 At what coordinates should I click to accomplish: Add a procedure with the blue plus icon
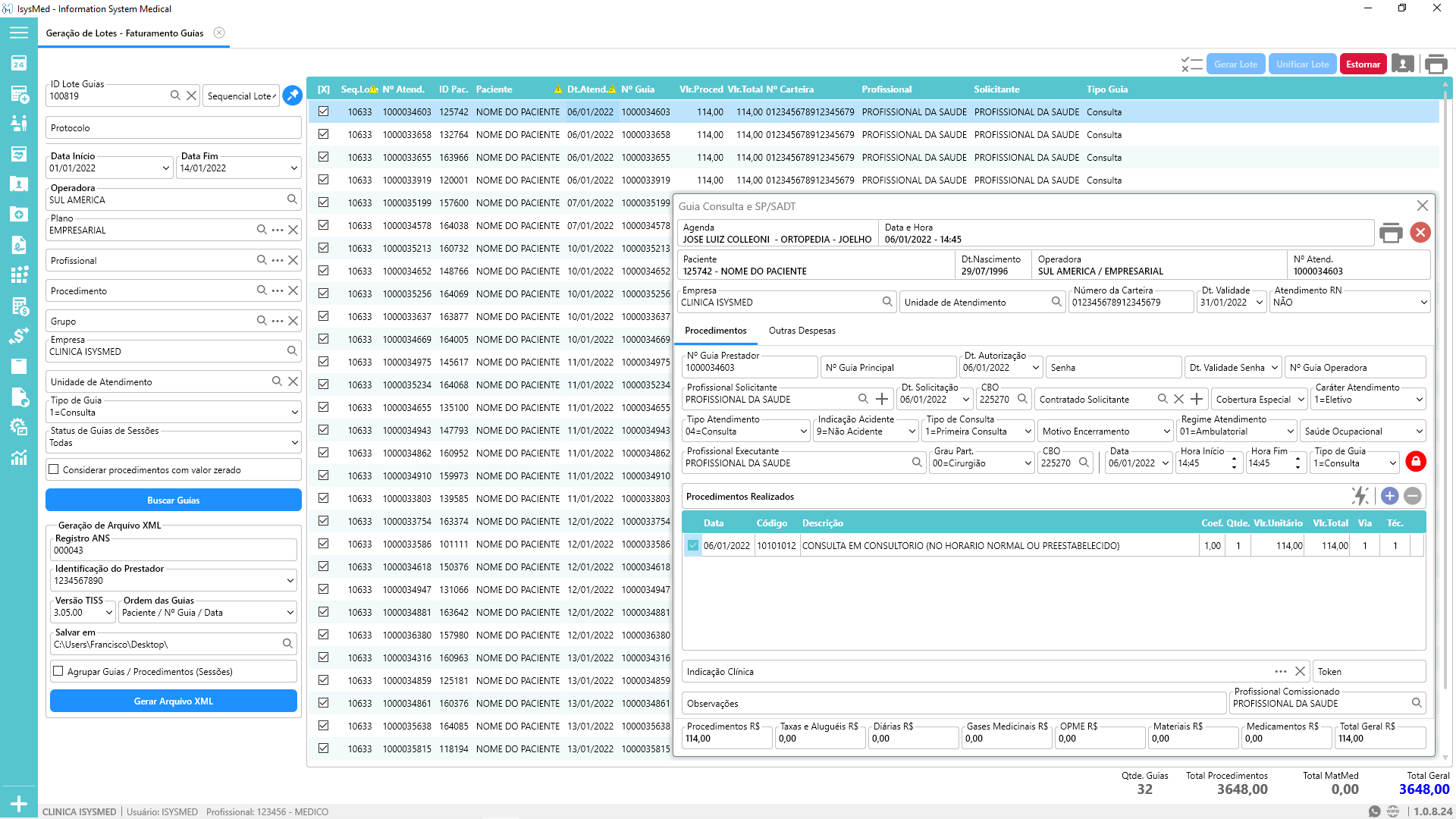coord(1389,496)
